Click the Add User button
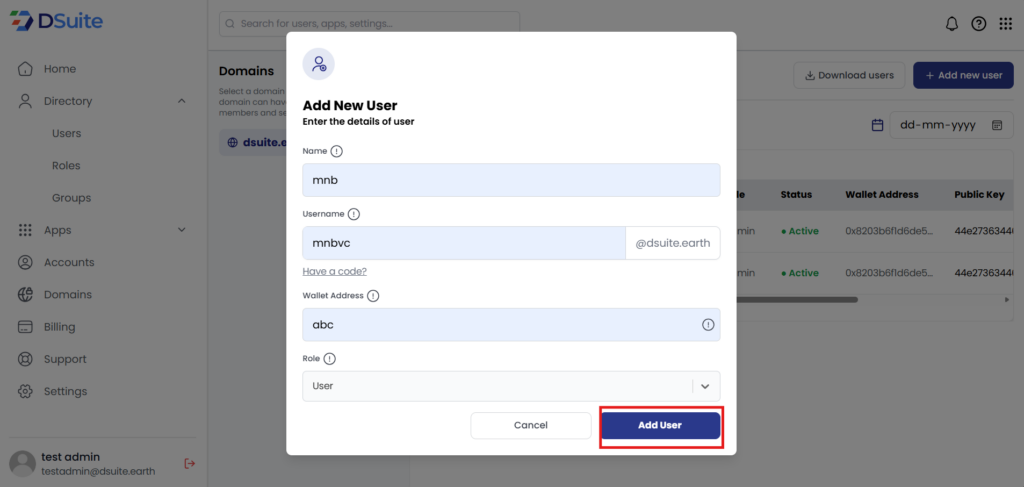Viewport: 1024px width, 487px height. point(660,425)
